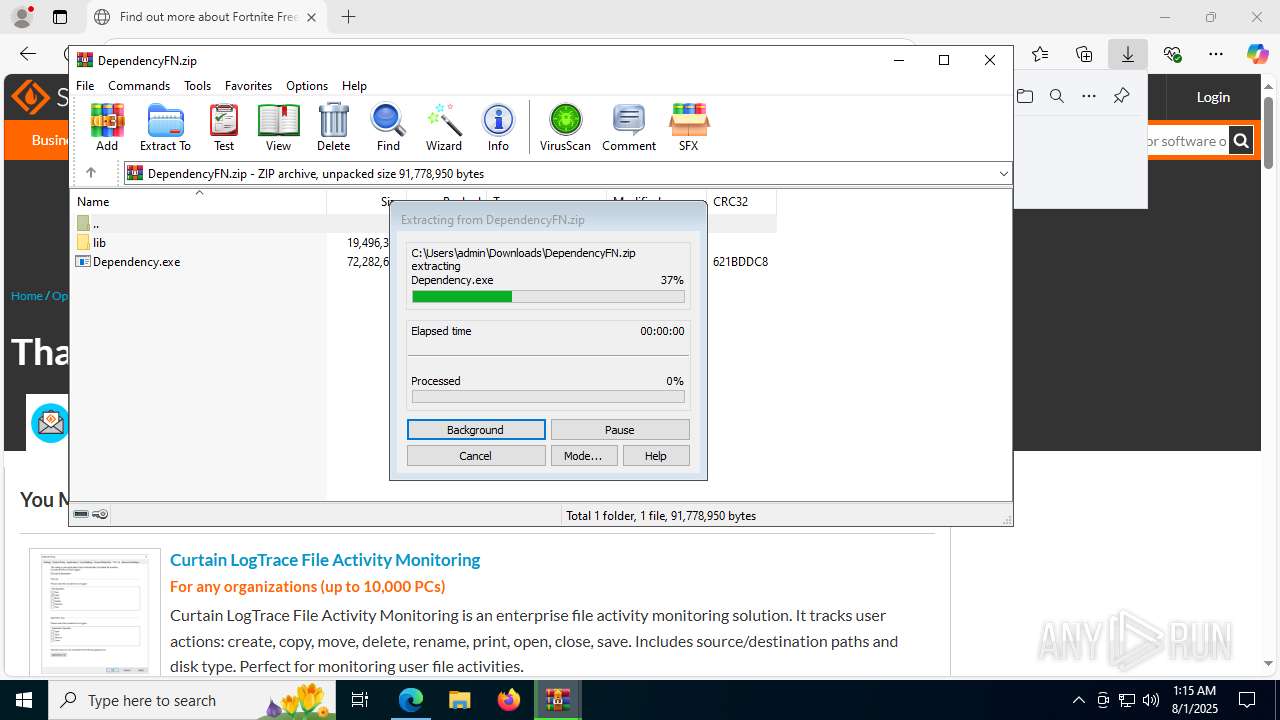The image size is (1280, 720).
Task: Open the File menu in WinRAR
Action: click(x=85, y=86)
